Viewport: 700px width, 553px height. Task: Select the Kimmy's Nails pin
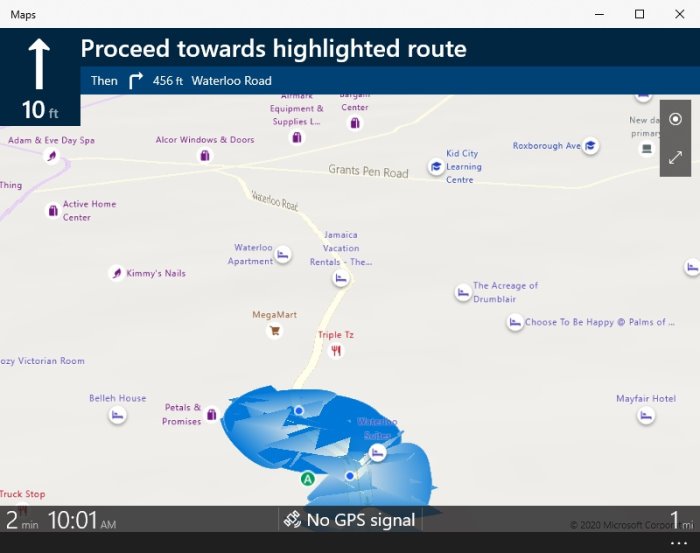click(117, 273)
